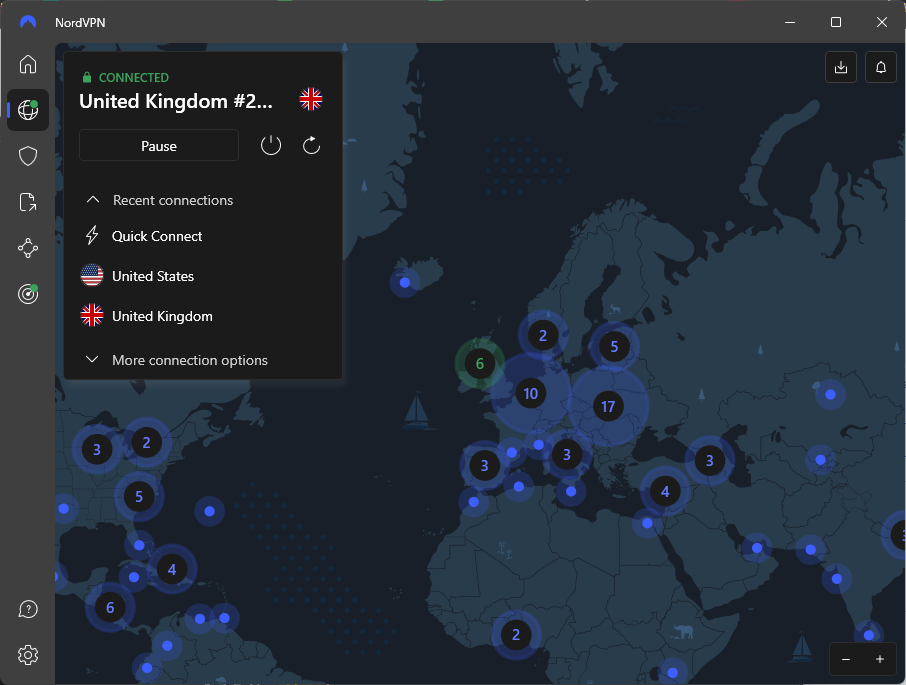Connect to United States recent connection

pyautogui.click(x=153, y=276)
